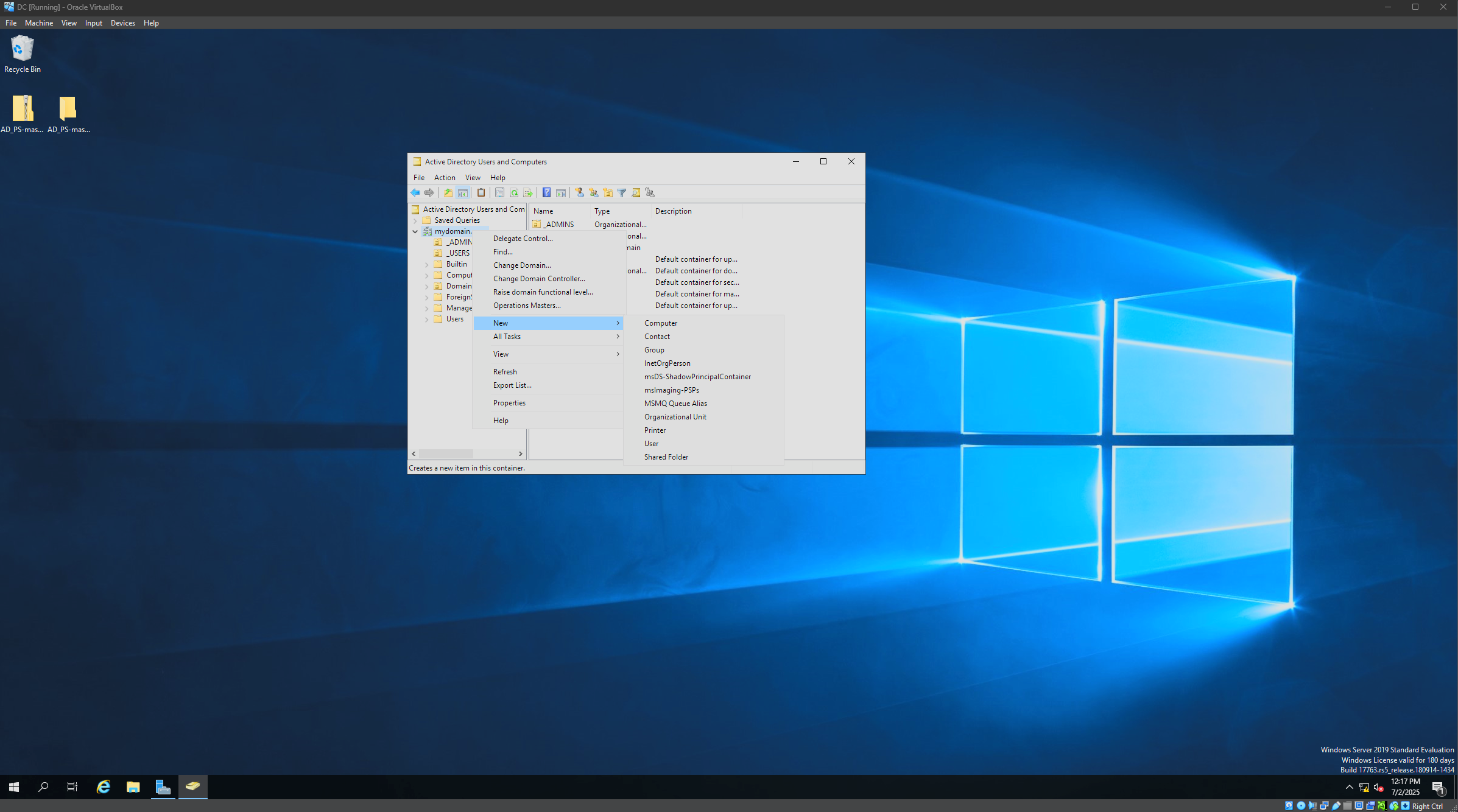1458x812 pixels.
Task: Click the Windows Start button
Action: coord(14,787)
